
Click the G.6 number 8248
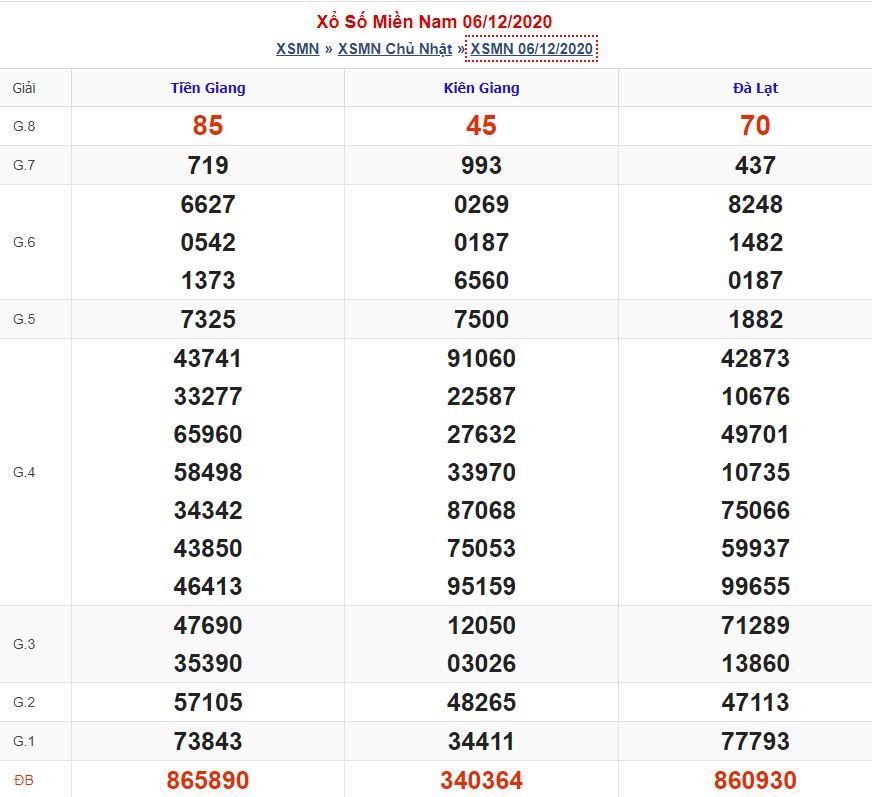tap(755, 204)
